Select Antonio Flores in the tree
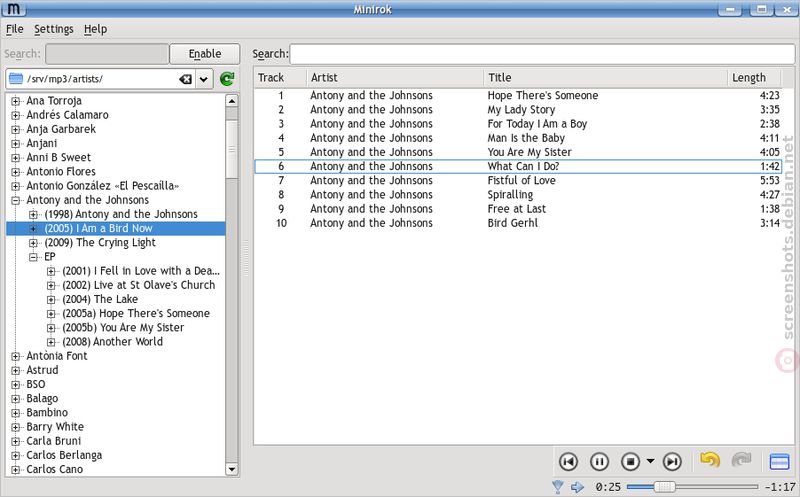 (x=61, y=172)
